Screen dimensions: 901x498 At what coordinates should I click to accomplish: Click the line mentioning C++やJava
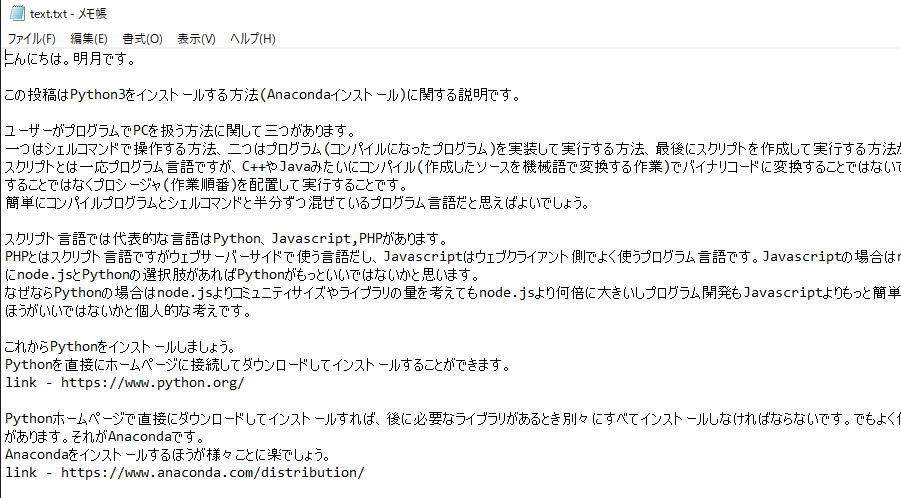pos(453,167)
